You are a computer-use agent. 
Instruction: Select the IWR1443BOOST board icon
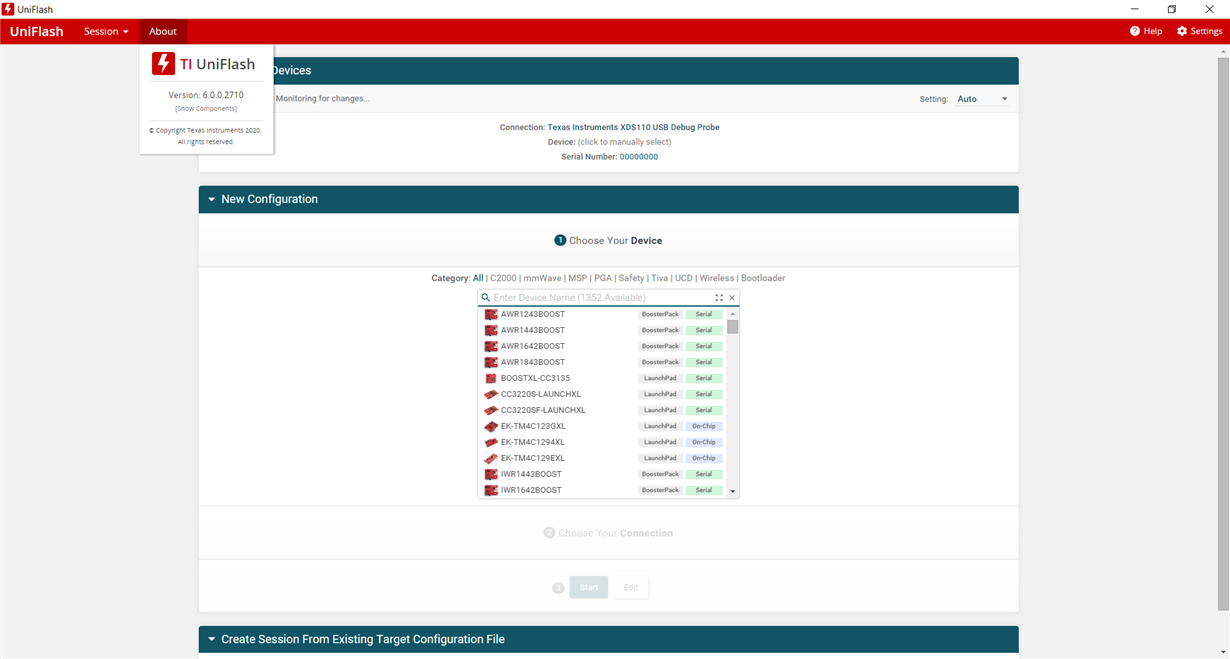[x=491, y=474]
